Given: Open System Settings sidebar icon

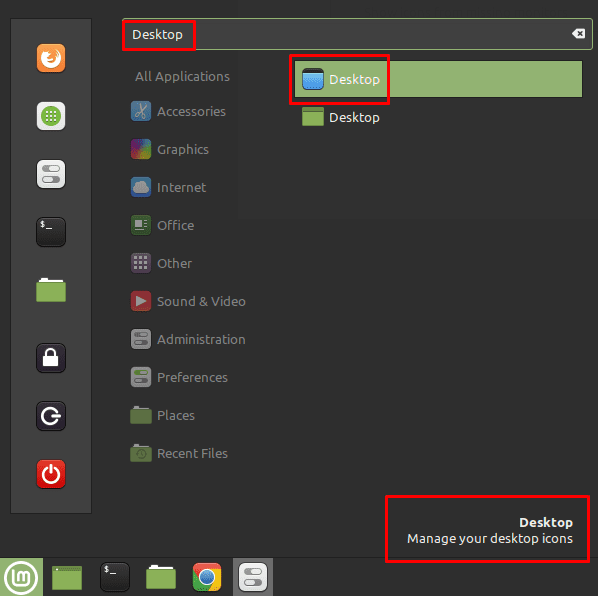Looking at the screenshot, I should click(x=51, y=174).
